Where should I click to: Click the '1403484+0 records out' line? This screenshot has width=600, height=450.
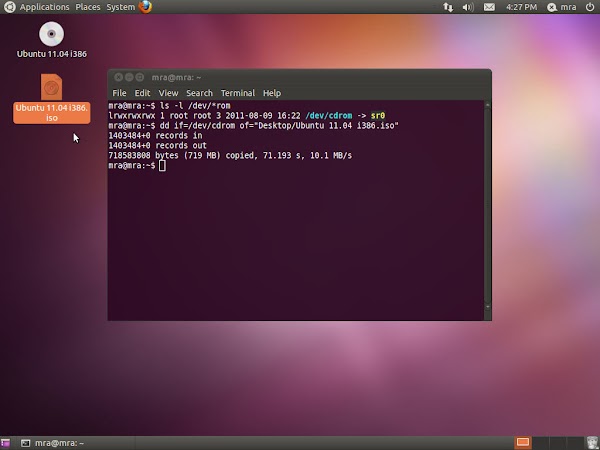[157, 145]
